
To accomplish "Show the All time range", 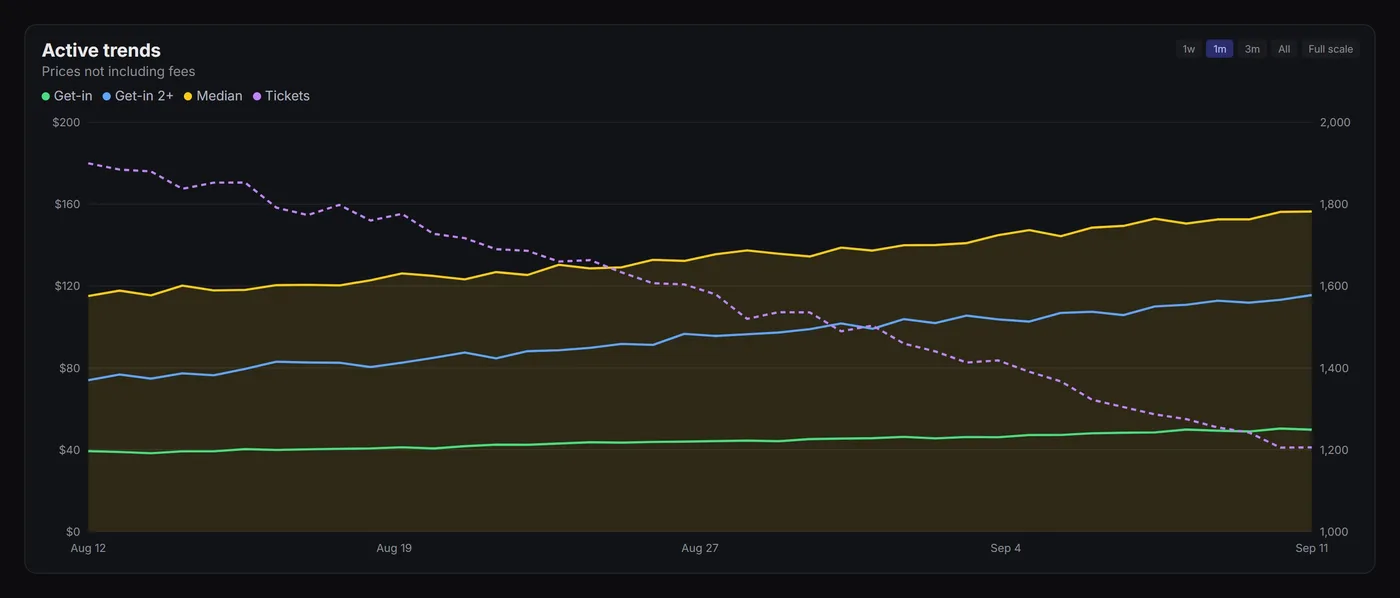I will (x=1284, y=49).
